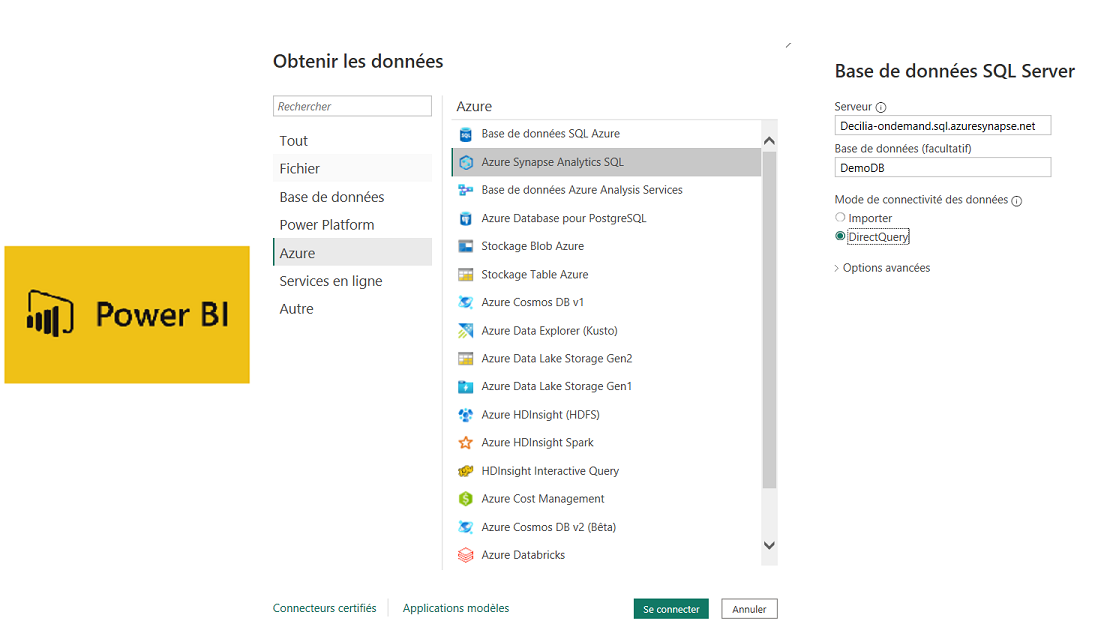Open the Power Platform category
The width and height of the screenshot is (1108, 640).
352,225
